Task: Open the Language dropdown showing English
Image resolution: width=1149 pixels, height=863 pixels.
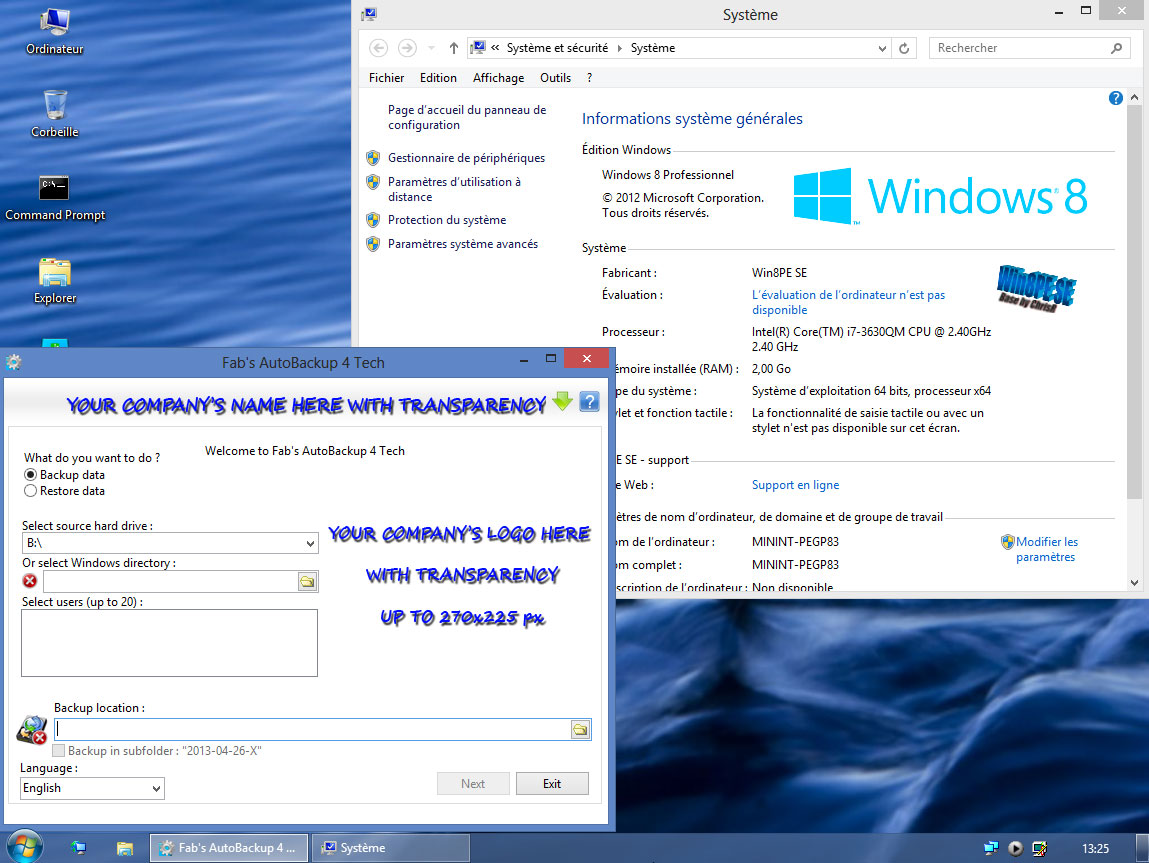Action: (92, 788)
